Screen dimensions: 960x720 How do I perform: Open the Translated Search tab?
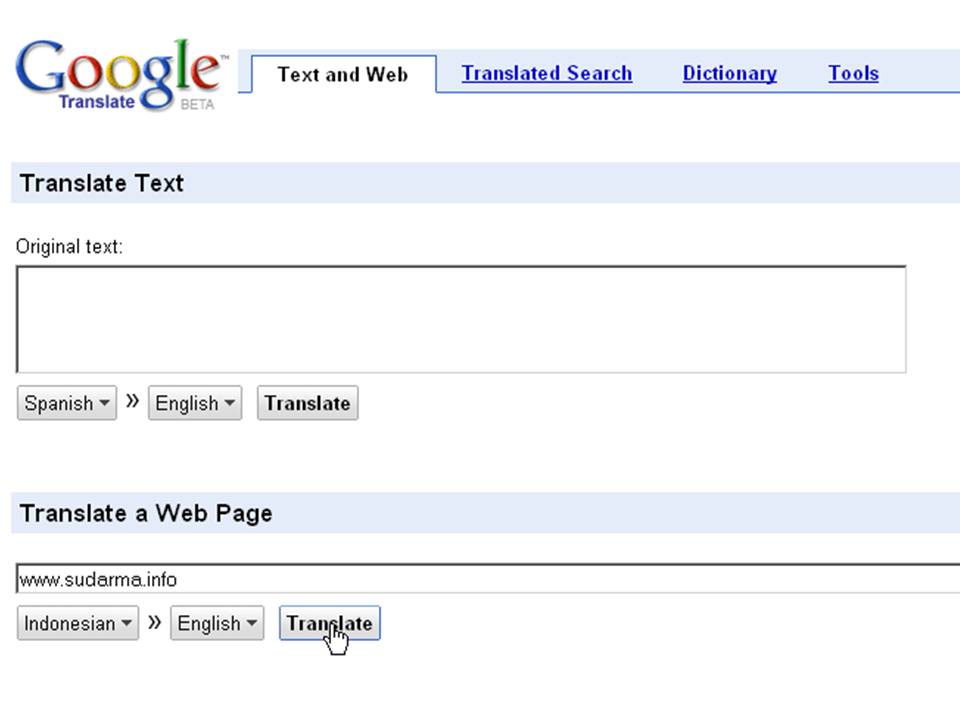click(x=546, y=73)
